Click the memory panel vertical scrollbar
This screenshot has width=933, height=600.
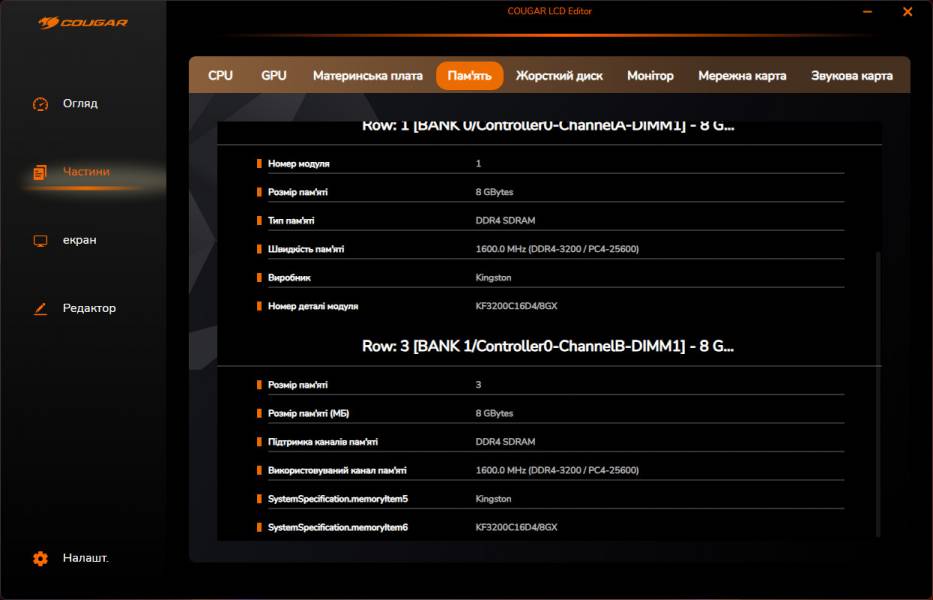coord(878,390)
